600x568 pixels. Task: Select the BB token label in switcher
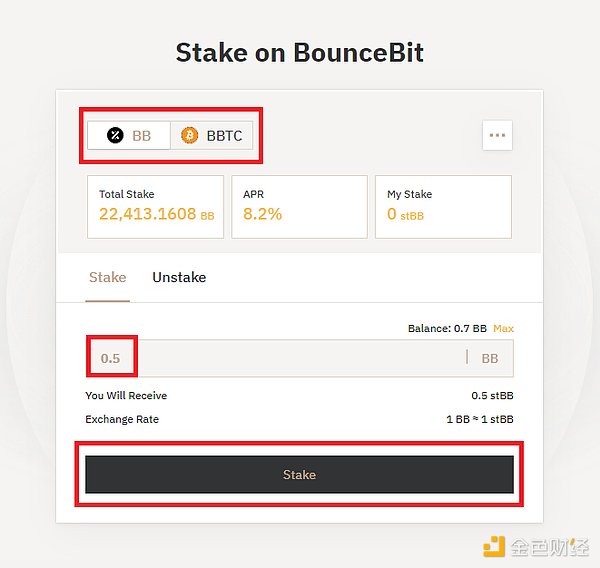tap(141, 135)
